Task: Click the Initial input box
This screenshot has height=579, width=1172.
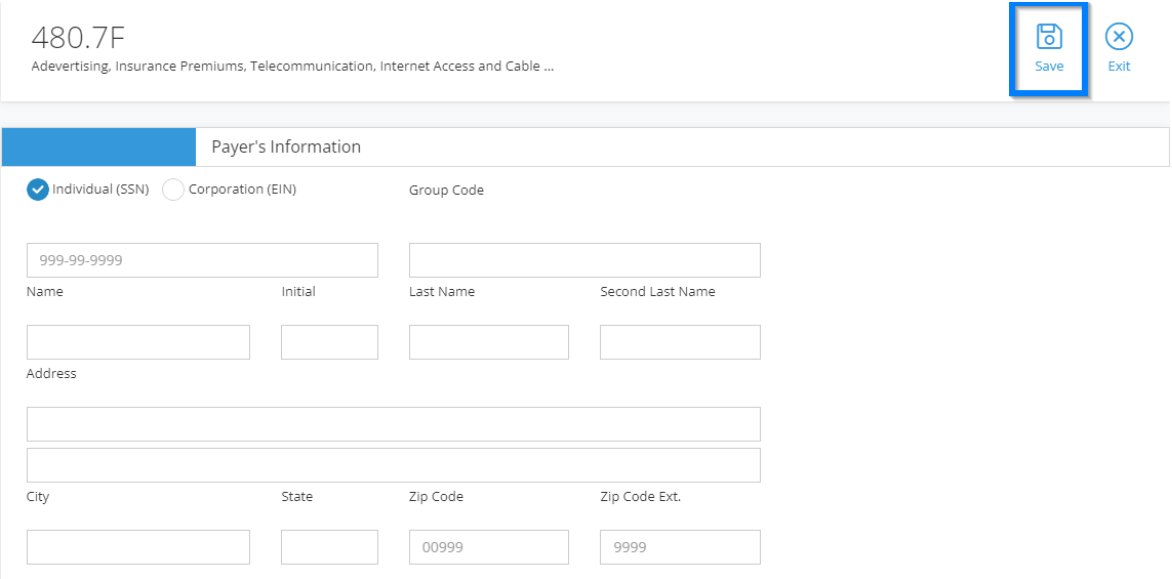Action: point(330,342)
